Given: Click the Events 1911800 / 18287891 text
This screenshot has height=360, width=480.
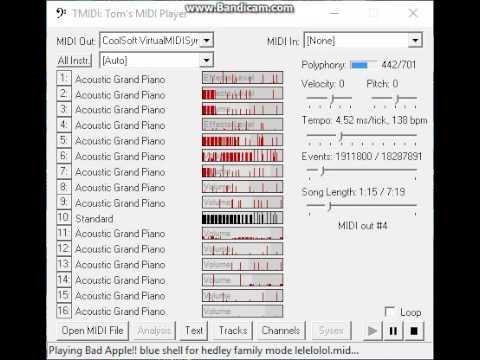Looking at the screenshot, I should tap(362, 156).
